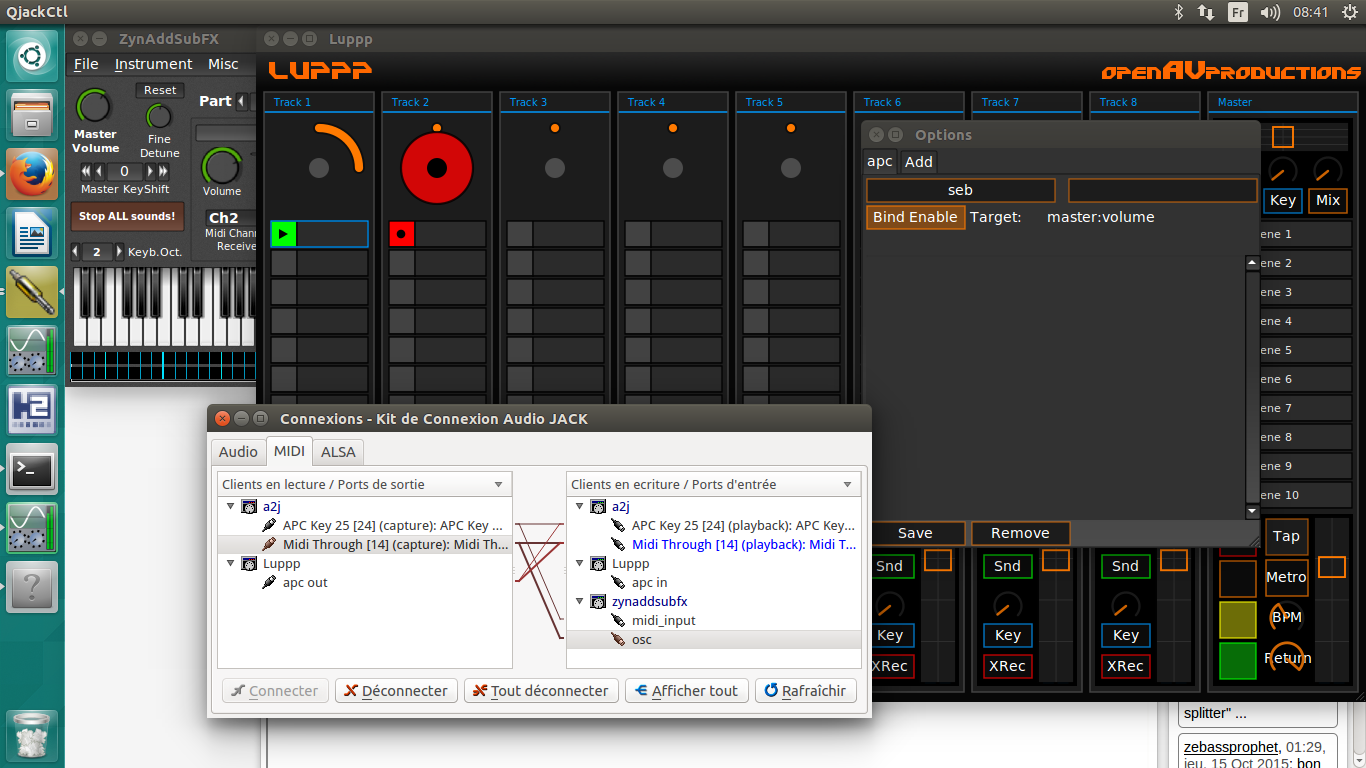The height and width of the screenshot is (768, 1366).
Task: Collapse a2j in the output ports list
Action: coord(232,506)
